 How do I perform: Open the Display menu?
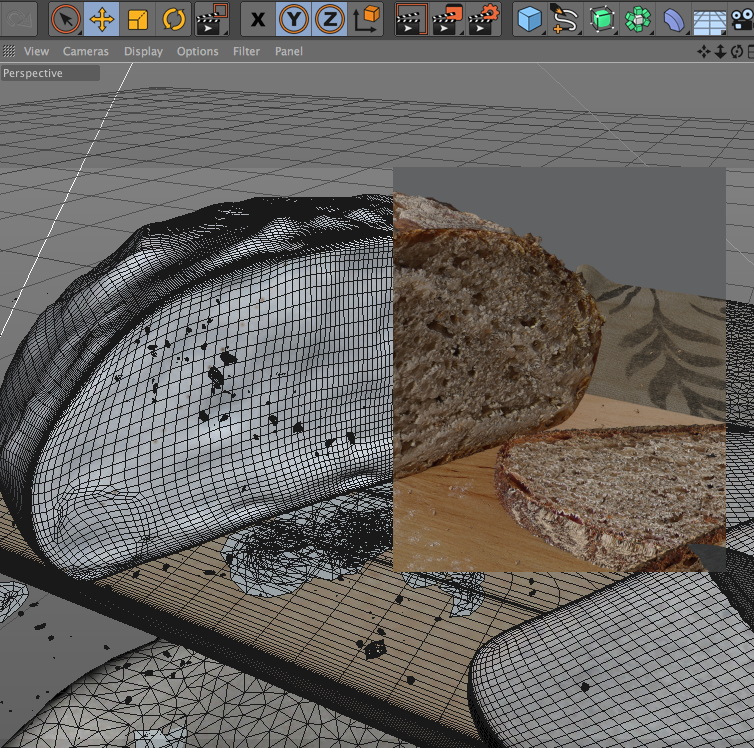pyautogui.click(x=143, y=51)
